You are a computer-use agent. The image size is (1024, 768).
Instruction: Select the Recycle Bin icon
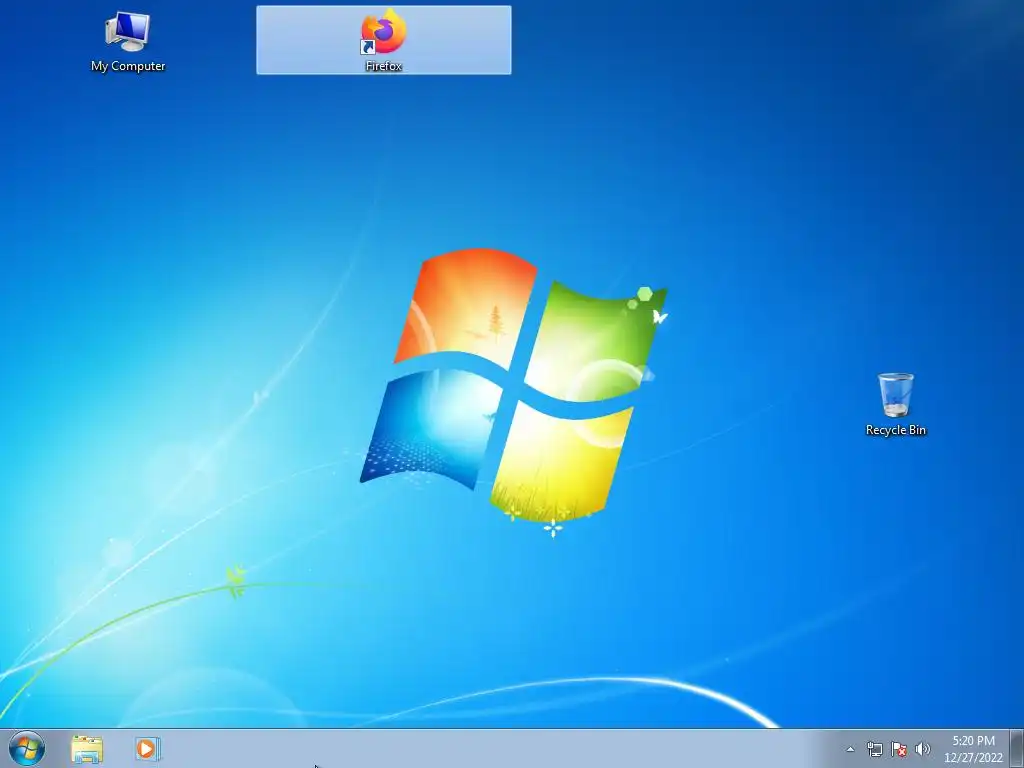point(895,404)
